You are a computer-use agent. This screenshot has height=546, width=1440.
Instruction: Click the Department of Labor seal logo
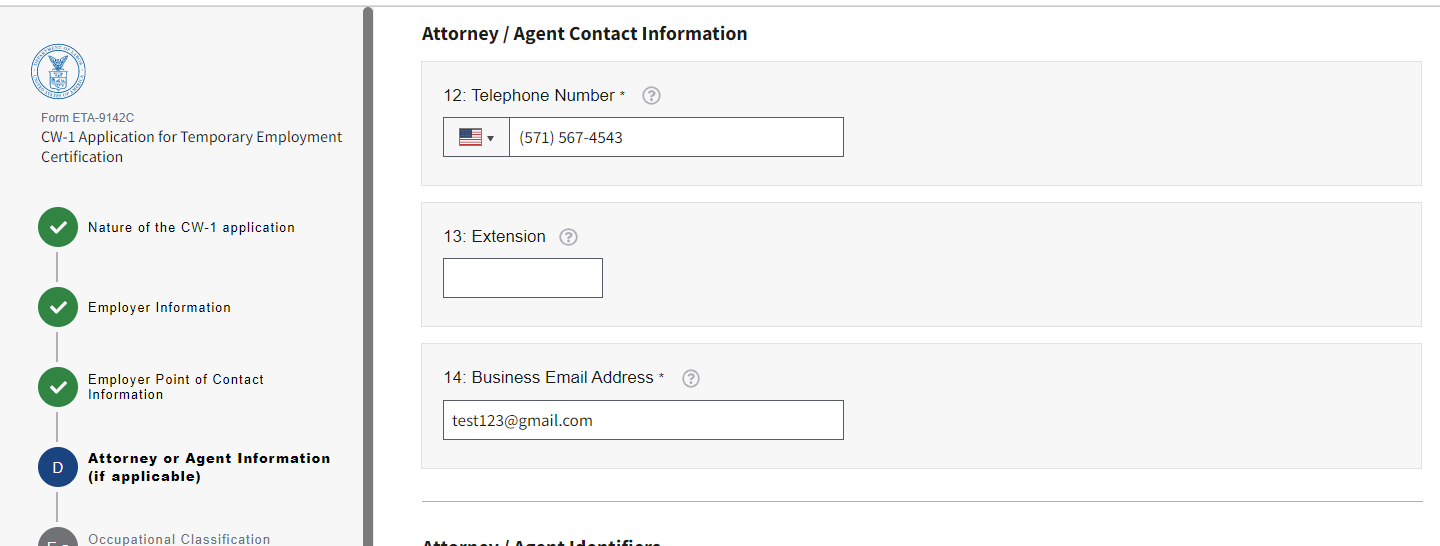click(58, 72)
